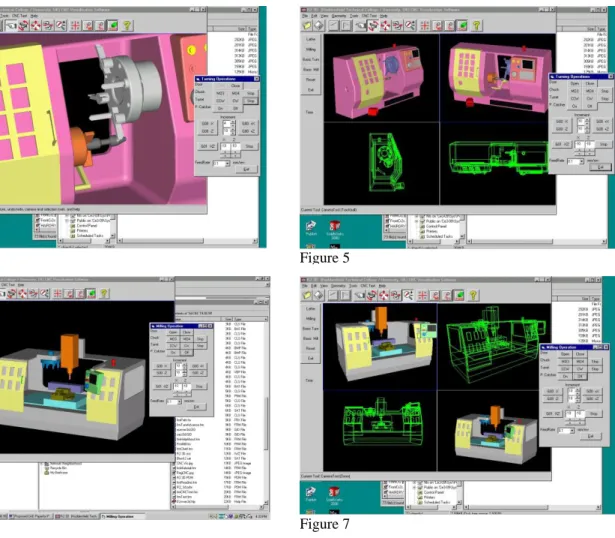Toggle the P. Catcher option in Figure 5 Turning Operations

point(558,105)
